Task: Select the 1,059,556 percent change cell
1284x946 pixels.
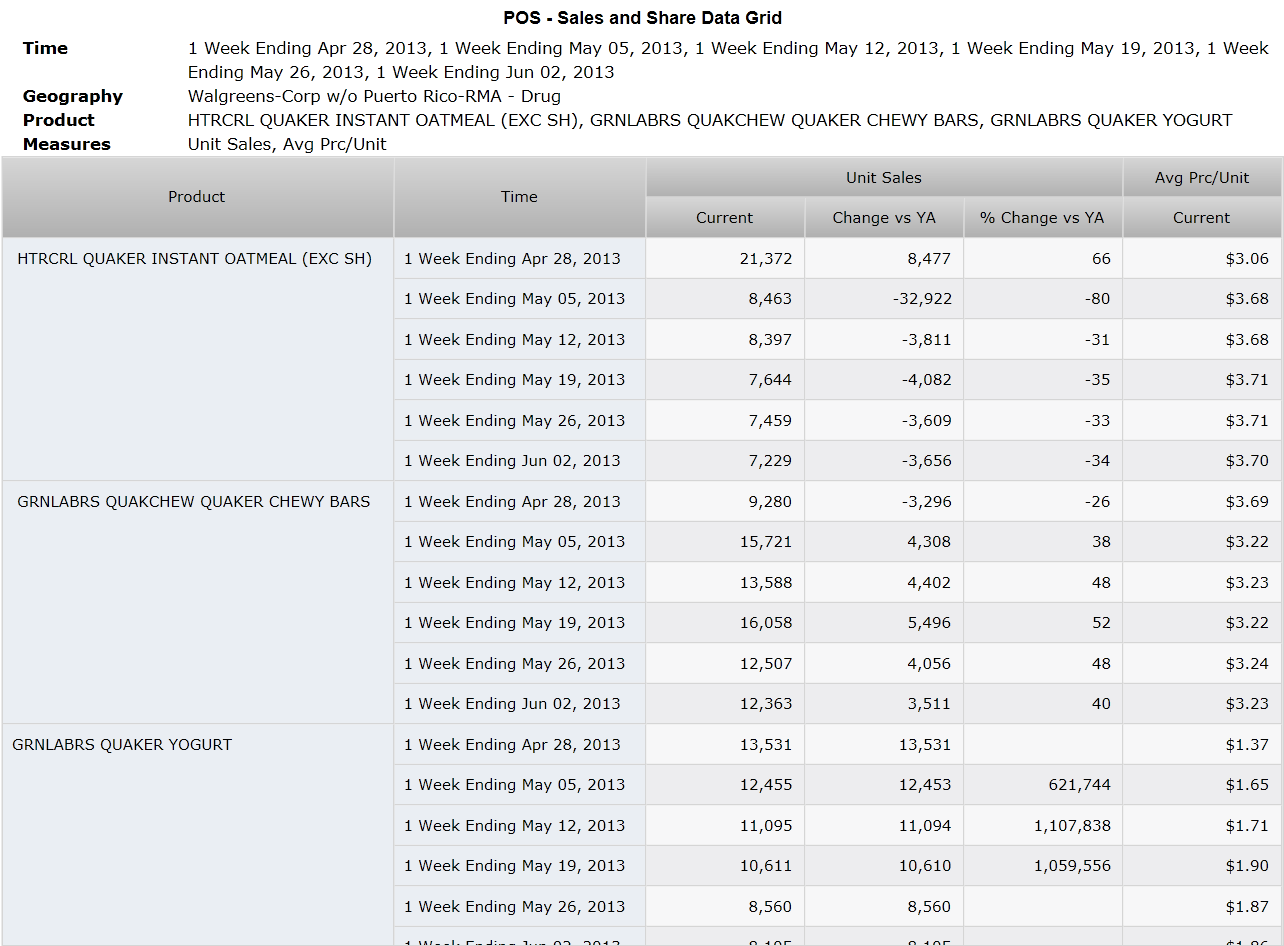Action: coord(1043,866)
